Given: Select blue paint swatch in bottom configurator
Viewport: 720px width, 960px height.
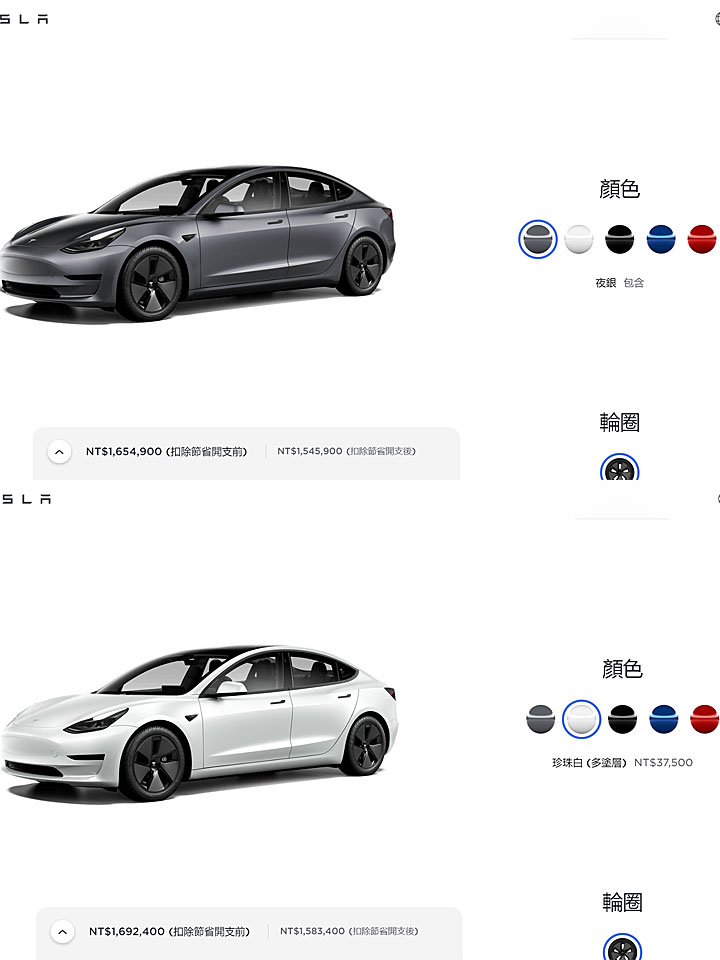Looking at the screenshot, I should (x=664, y=719).
